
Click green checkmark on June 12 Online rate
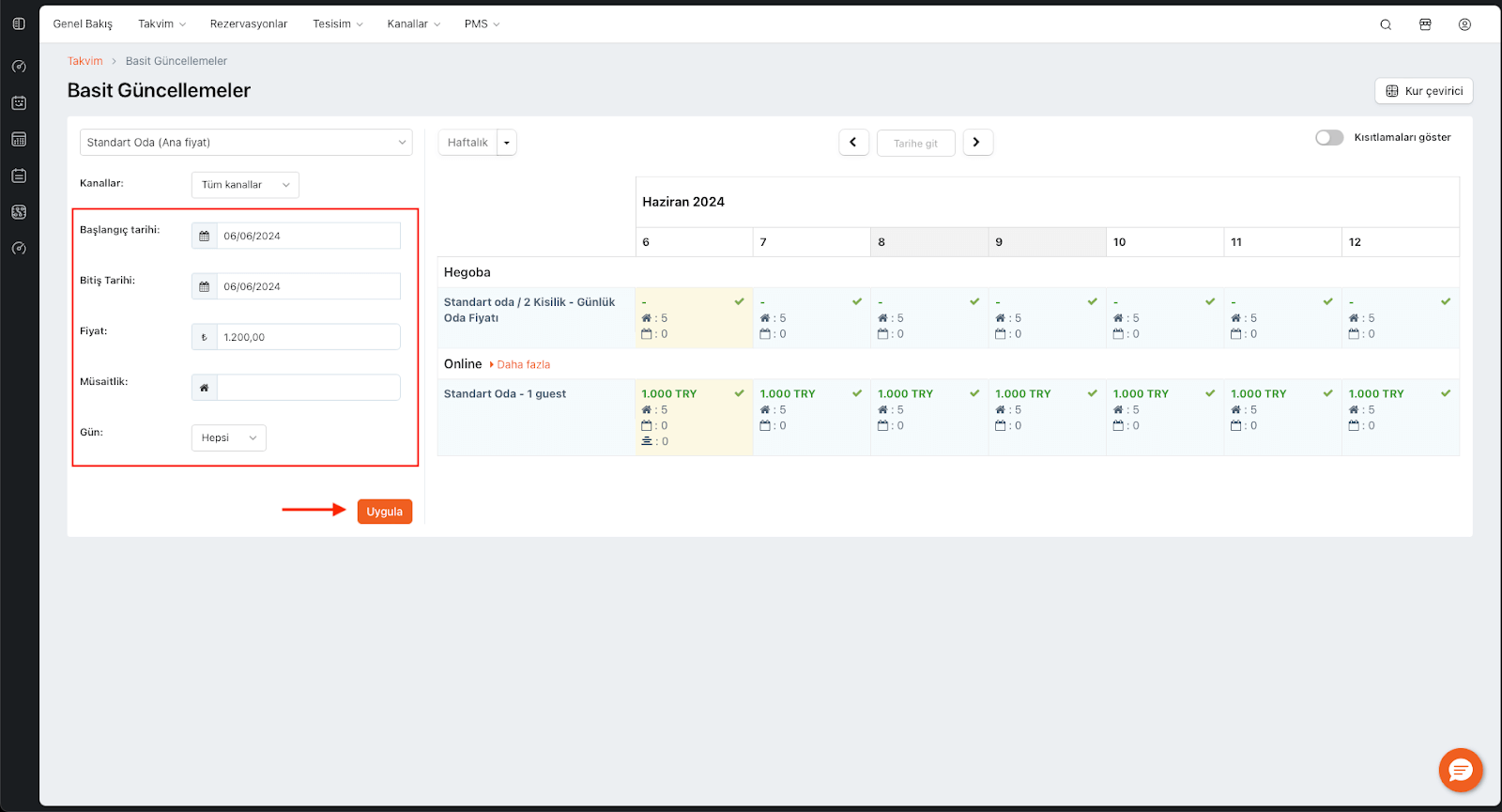click(x=1446, y=393)
